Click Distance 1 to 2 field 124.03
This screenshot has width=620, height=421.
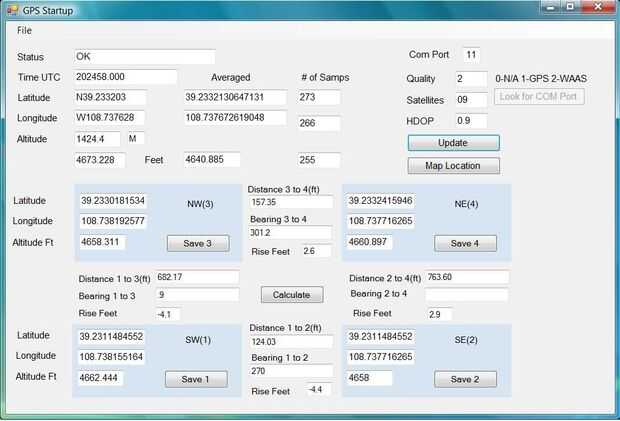coord(291,342)
